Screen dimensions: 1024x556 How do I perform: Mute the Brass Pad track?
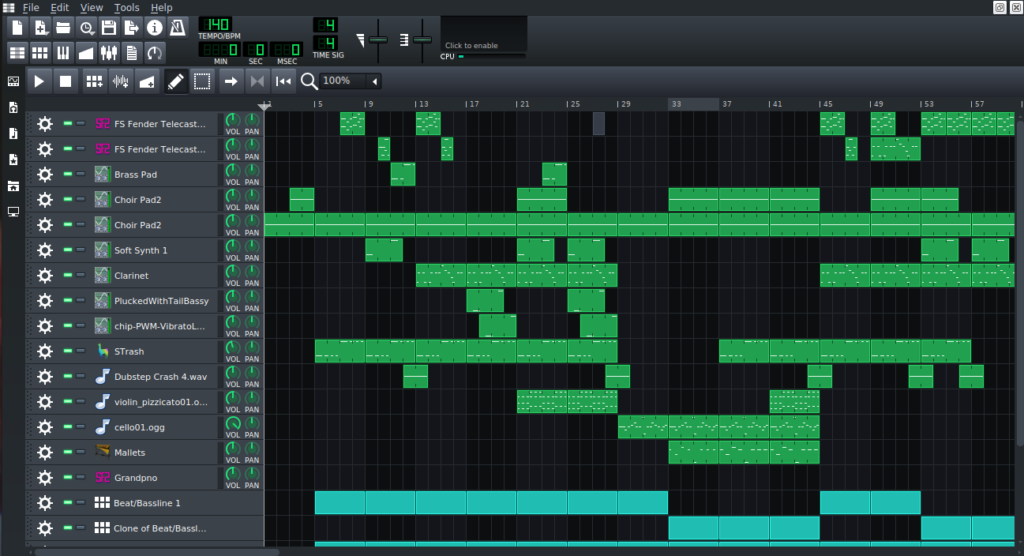coord(67,174)
